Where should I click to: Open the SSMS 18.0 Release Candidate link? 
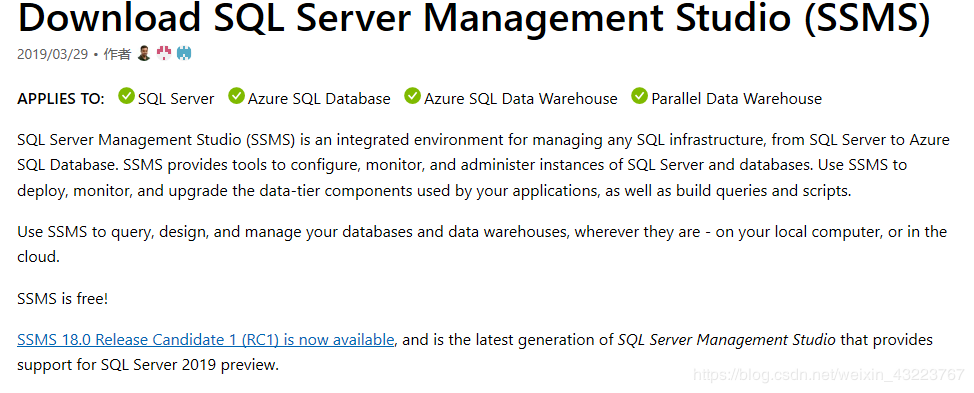point(206,340)
